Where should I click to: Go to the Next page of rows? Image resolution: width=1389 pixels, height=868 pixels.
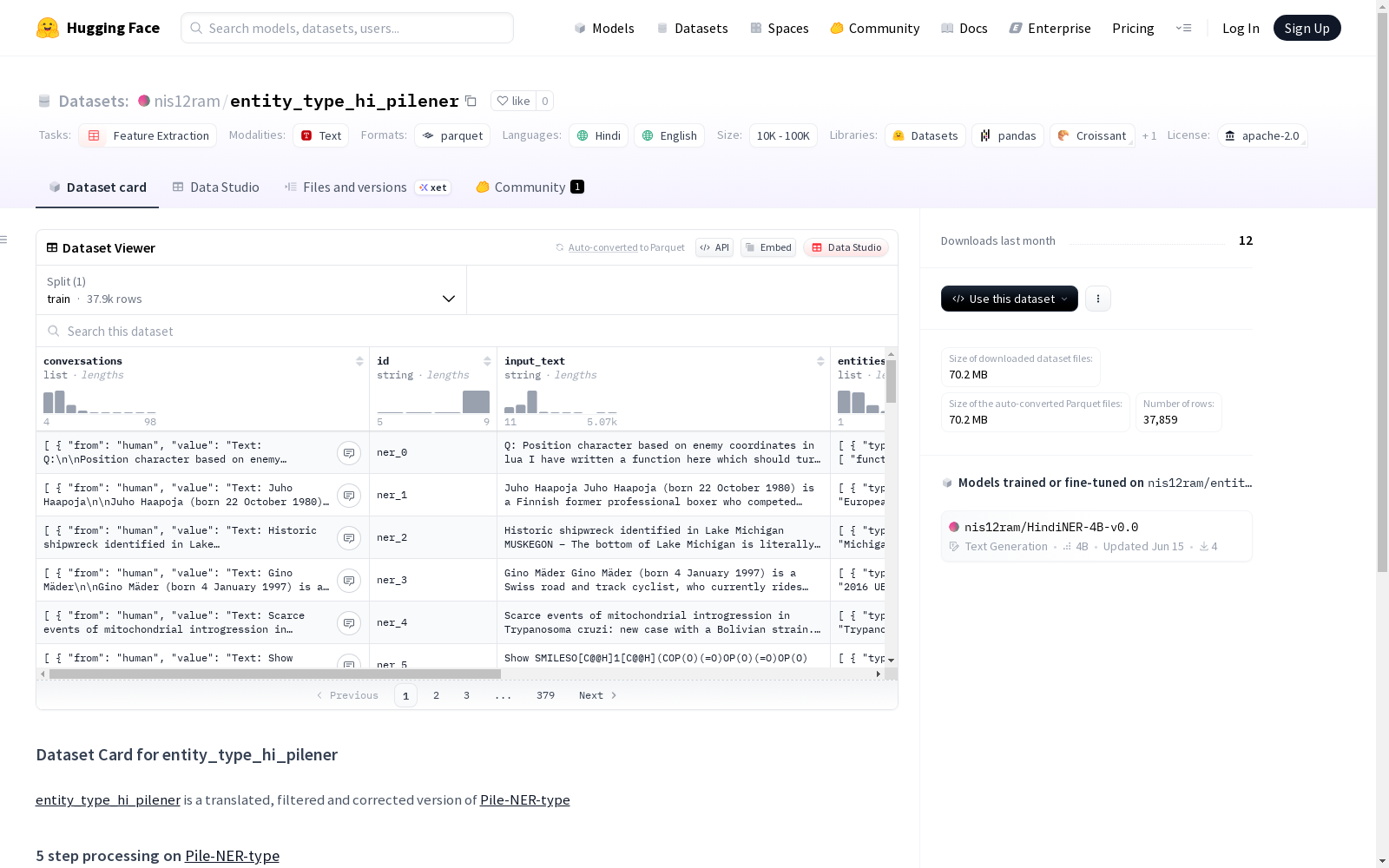598,695
